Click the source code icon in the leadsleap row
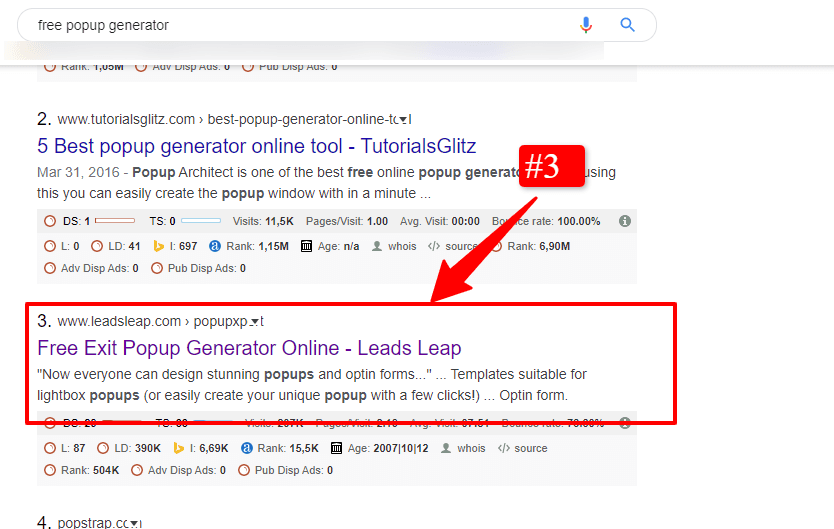 504,448
